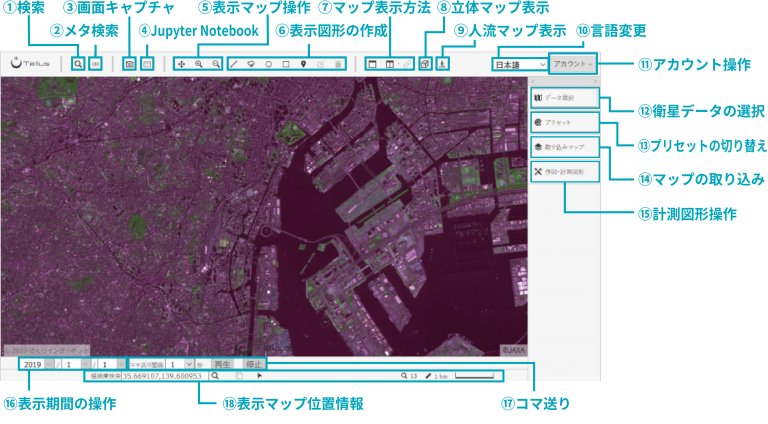Delete shapes with the trash icon
Image resolution: width=768 pixels, height=424 pixels.
[338, 64]
